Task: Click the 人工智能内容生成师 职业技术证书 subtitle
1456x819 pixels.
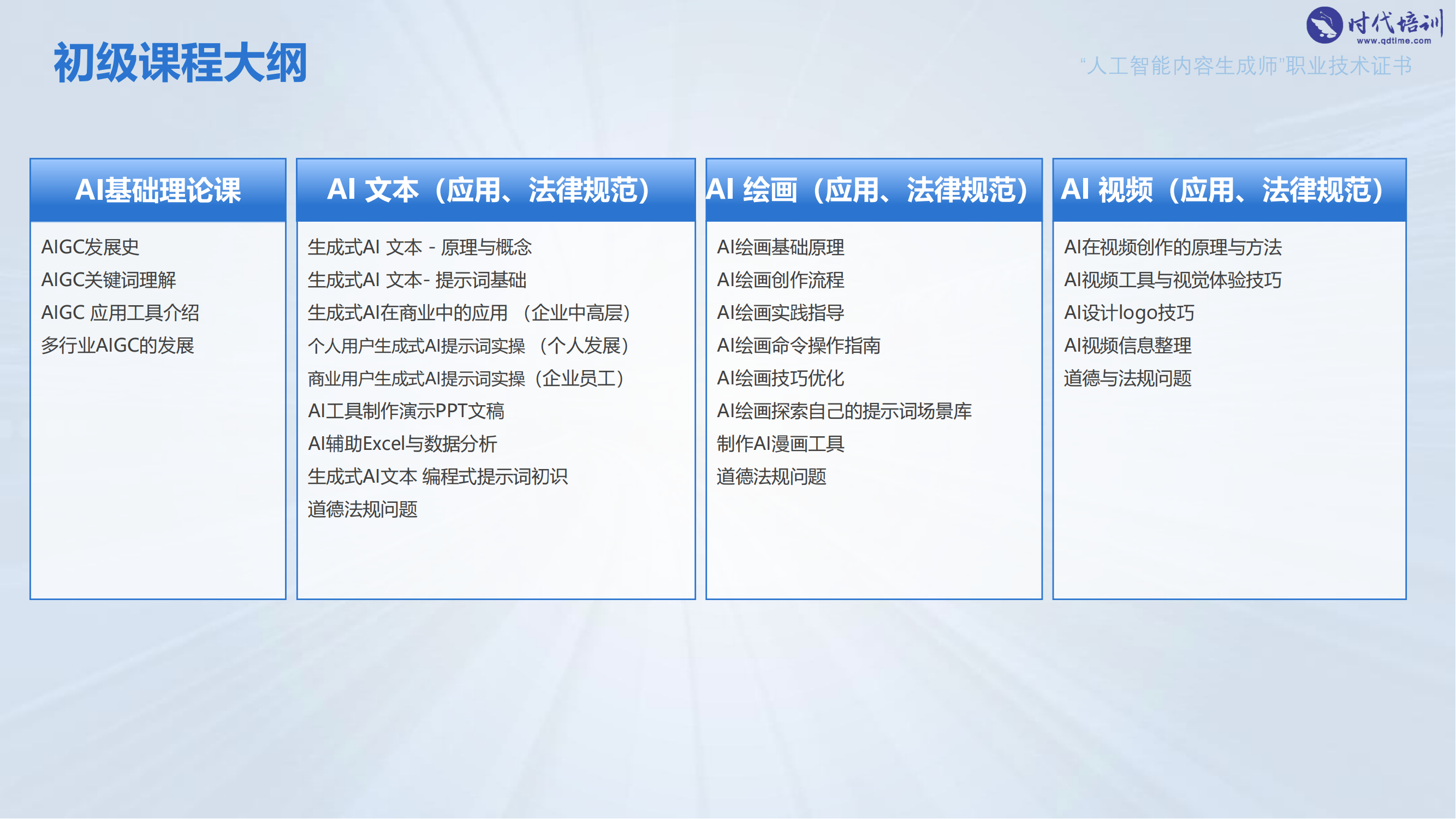Action: pos(1246,66)
